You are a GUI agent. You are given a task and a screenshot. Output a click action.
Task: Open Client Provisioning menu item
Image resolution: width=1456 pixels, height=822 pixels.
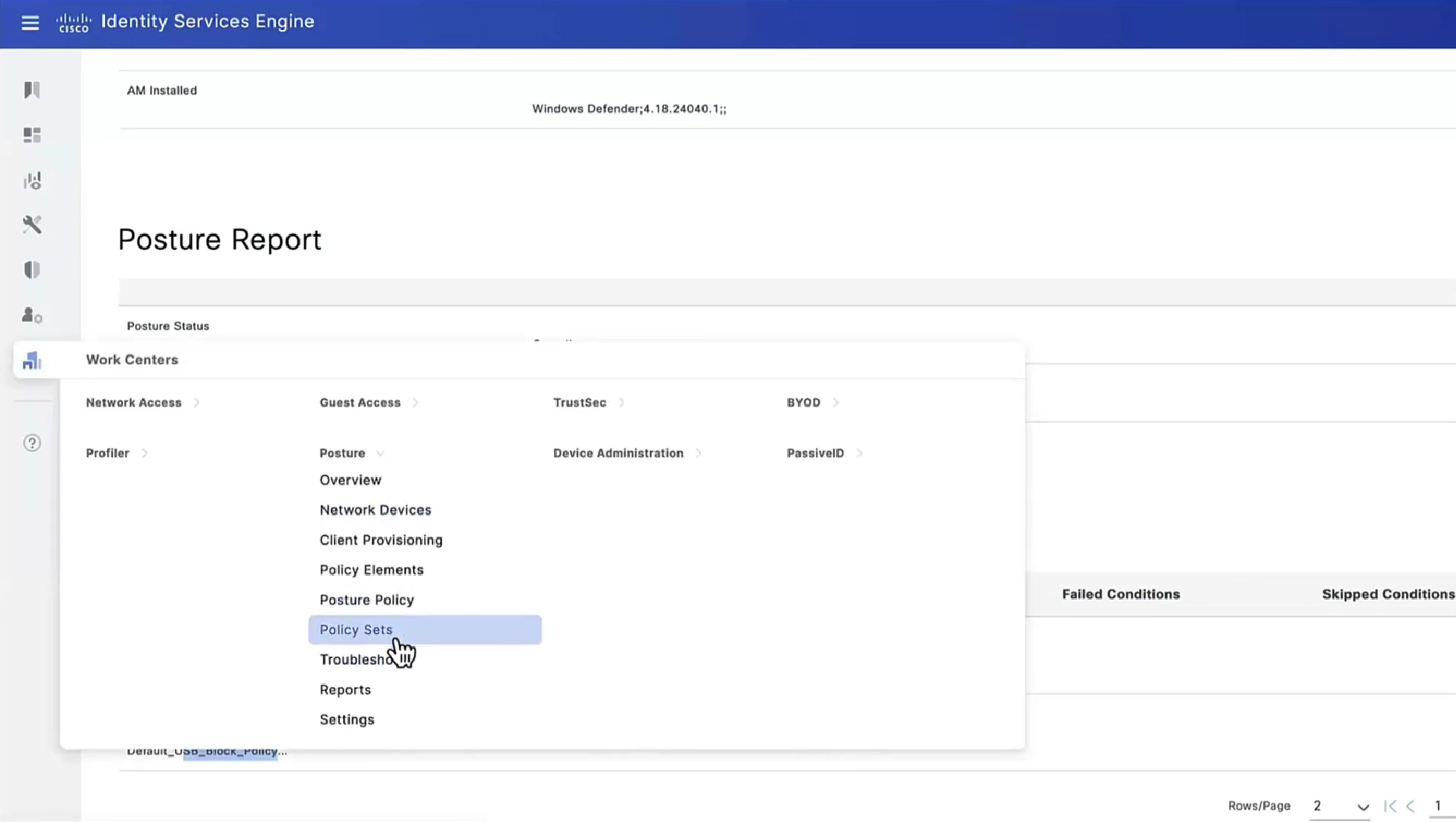click(x=381, y=540)
